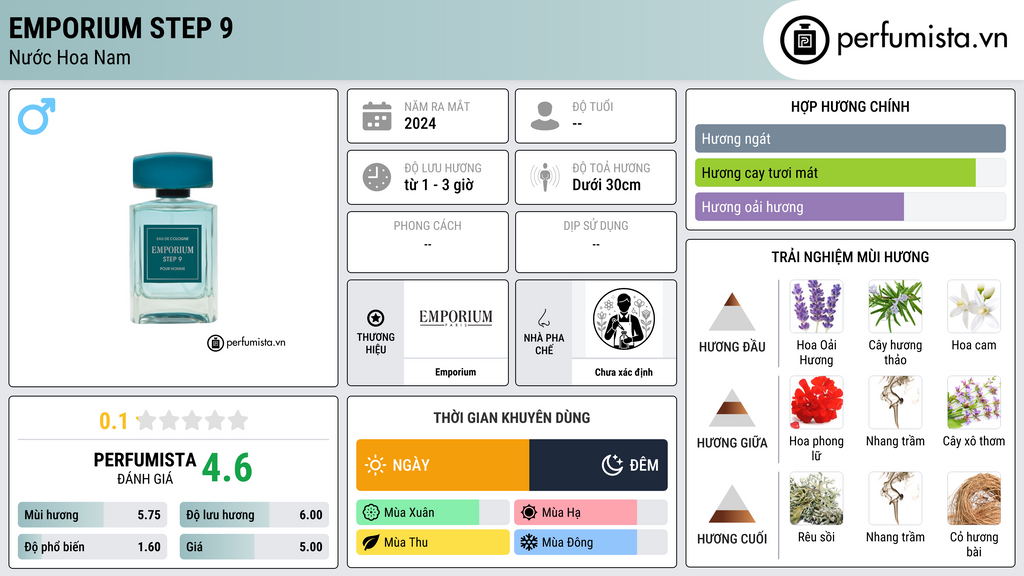Click the Độ lưu hương 6.00 rating bar
1024x576 pixels.
pyautogui.click(x=254, y=515)
